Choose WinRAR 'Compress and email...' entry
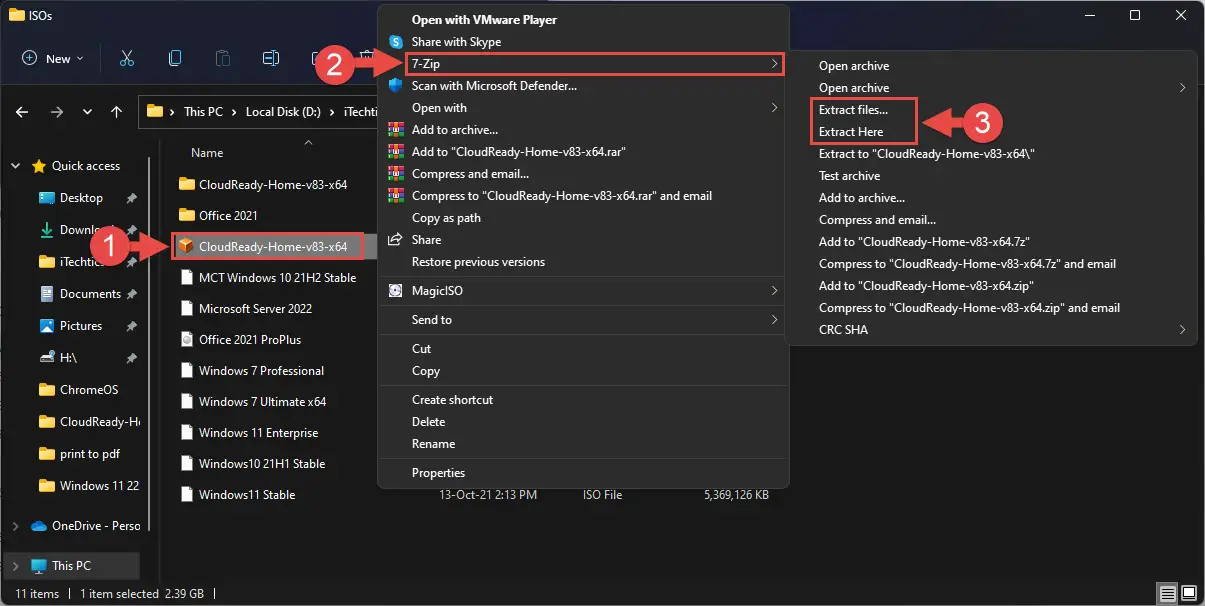 [x=583, y=174]
